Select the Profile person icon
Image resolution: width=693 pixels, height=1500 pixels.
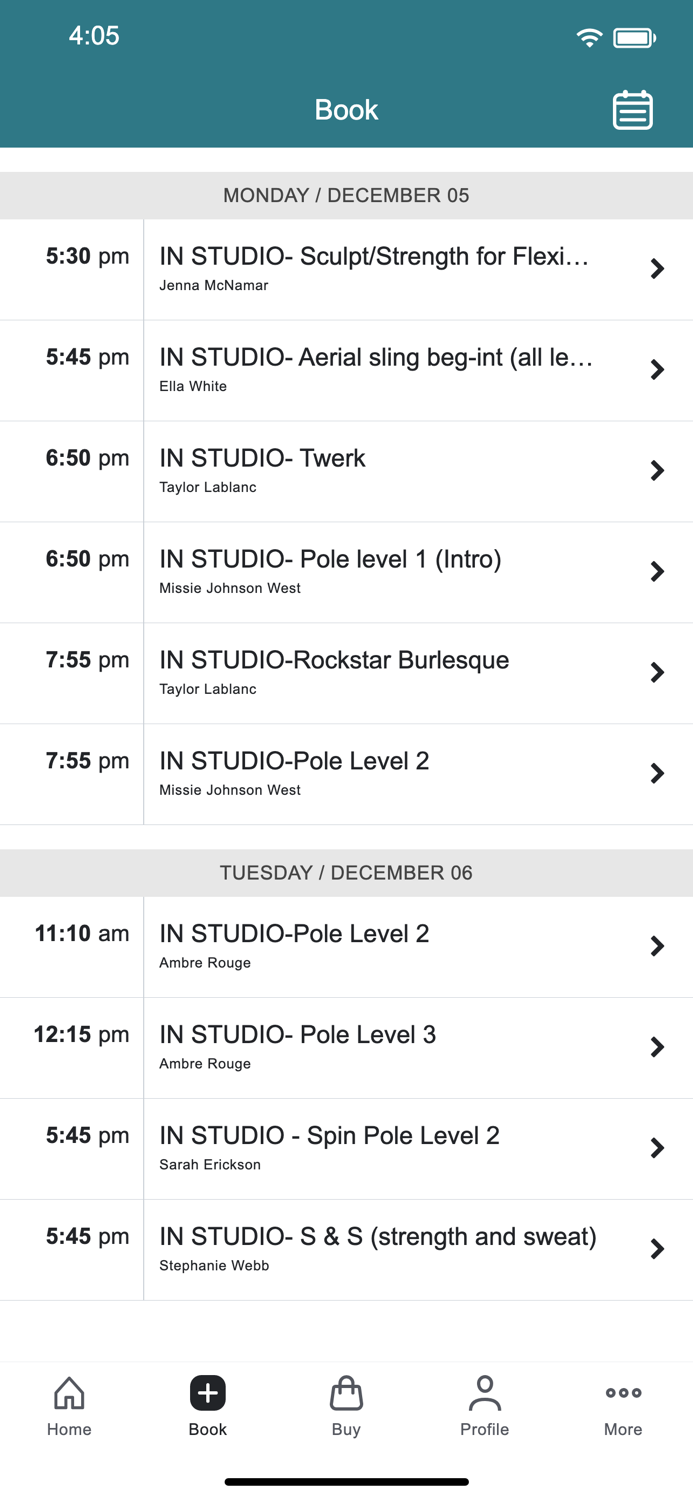click(x=484, y=1393)
